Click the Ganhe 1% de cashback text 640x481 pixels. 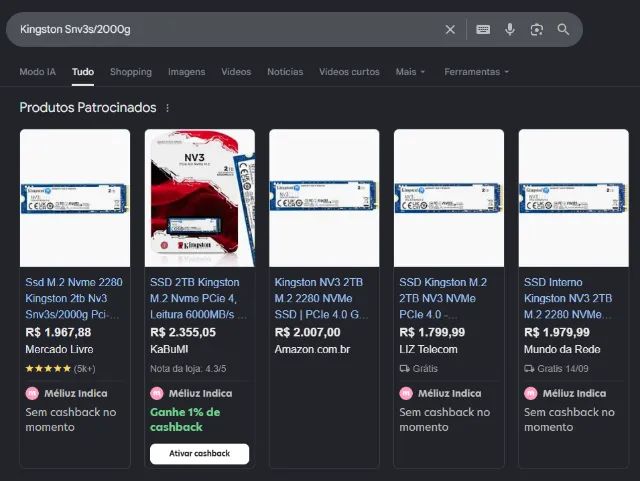(185, 420)
